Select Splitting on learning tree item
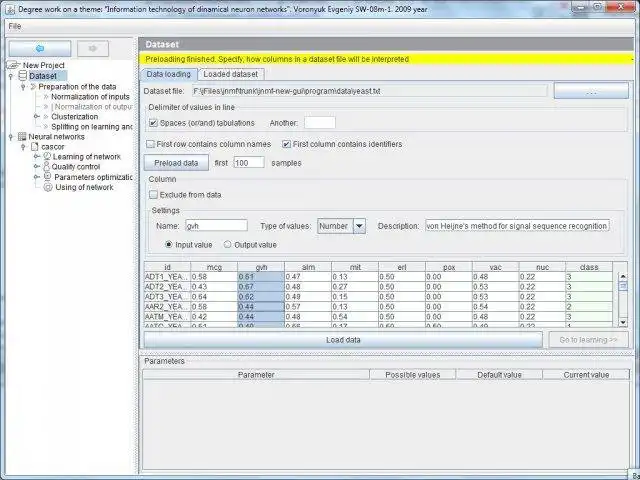 91,127
